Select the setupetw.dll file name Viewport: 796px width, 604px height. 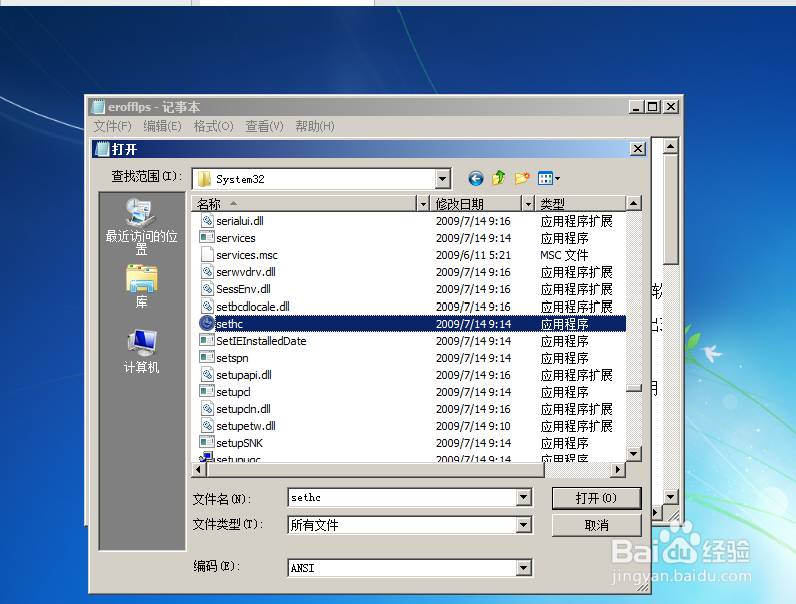[246, 426]
